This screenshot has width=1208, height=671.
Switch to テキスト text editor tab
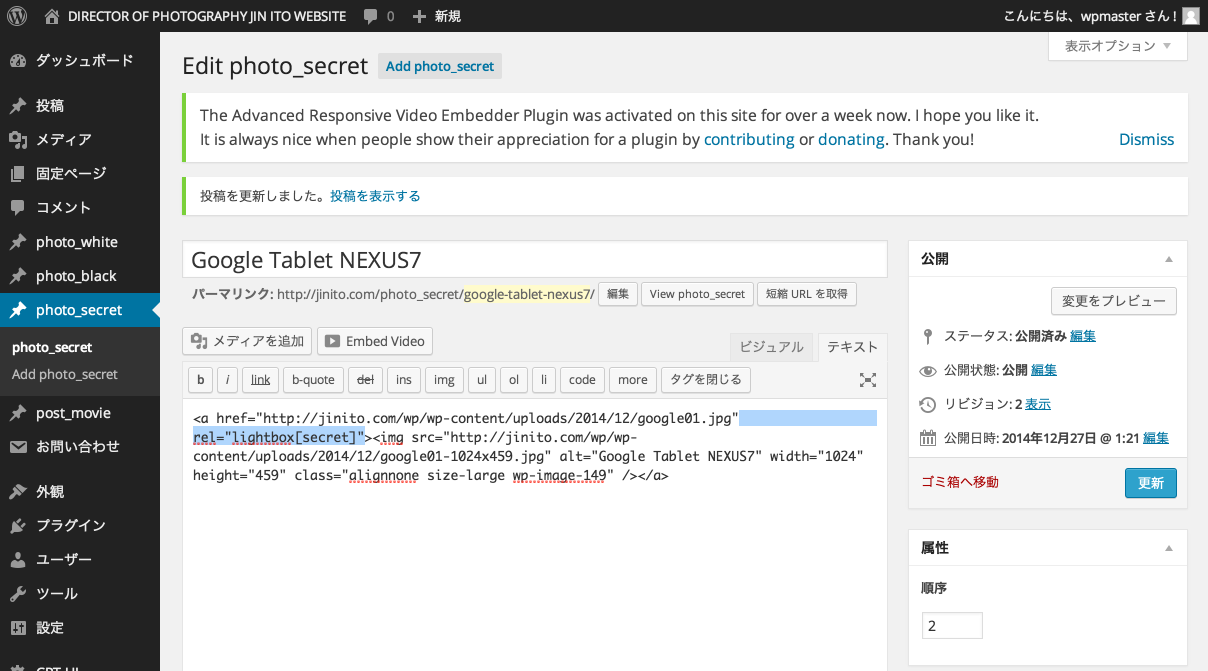point(853,347)
